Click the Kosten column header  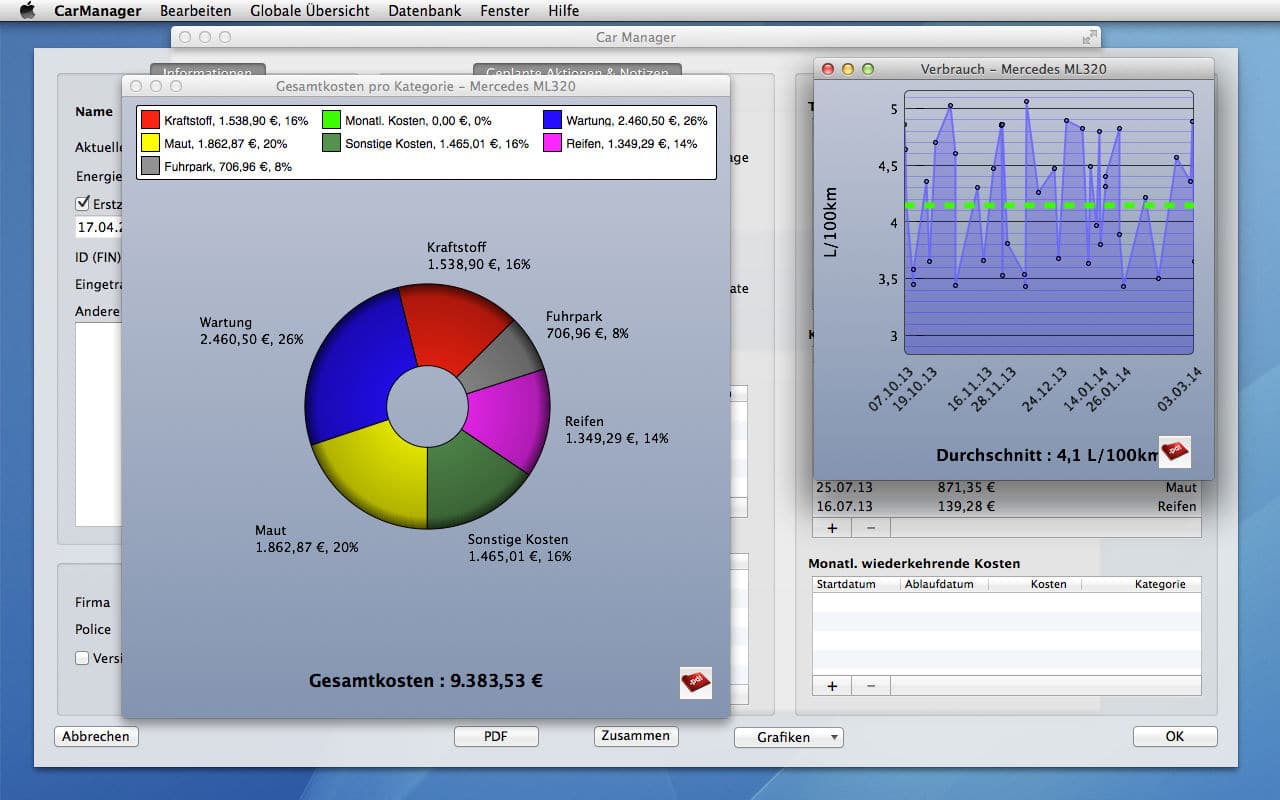click(1035, 584)
